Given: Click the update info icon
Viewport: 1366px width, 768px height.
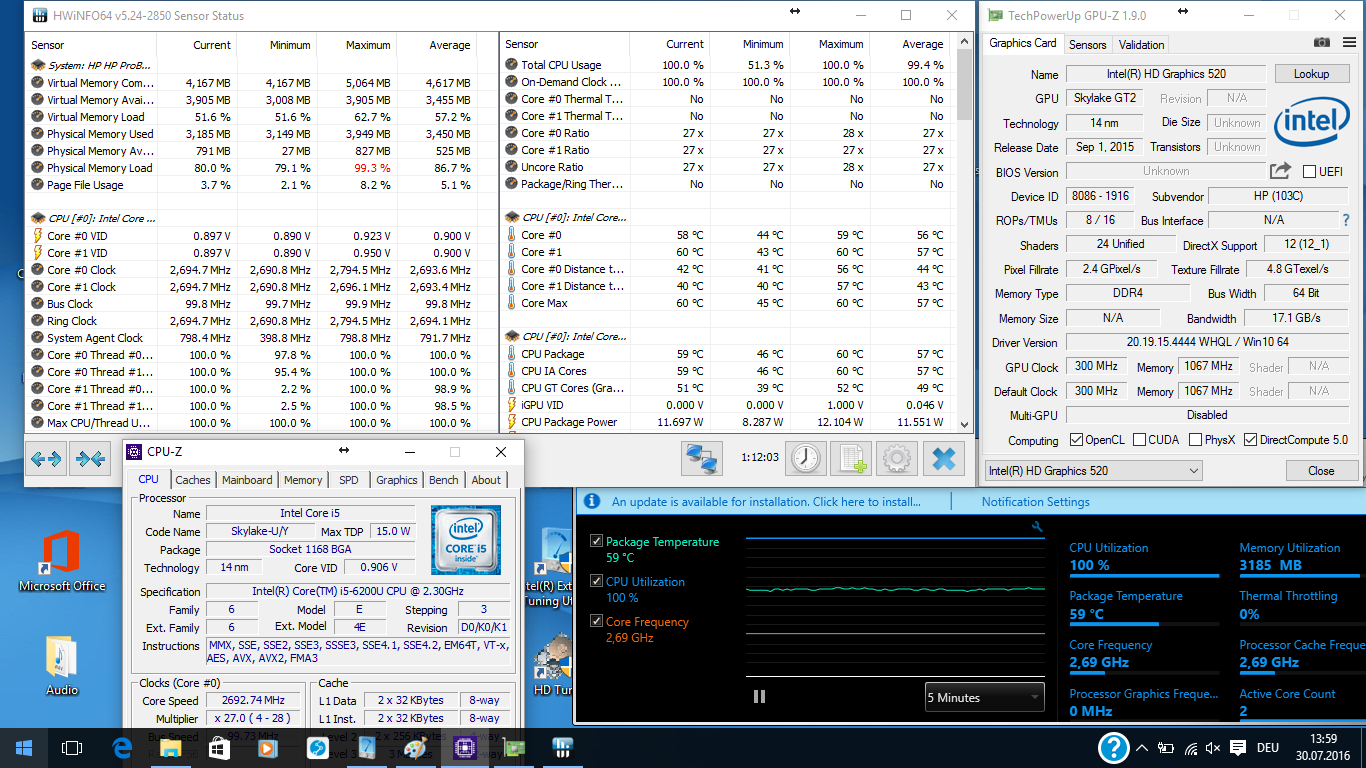Looking at the screenshot, I should [591, 502].
